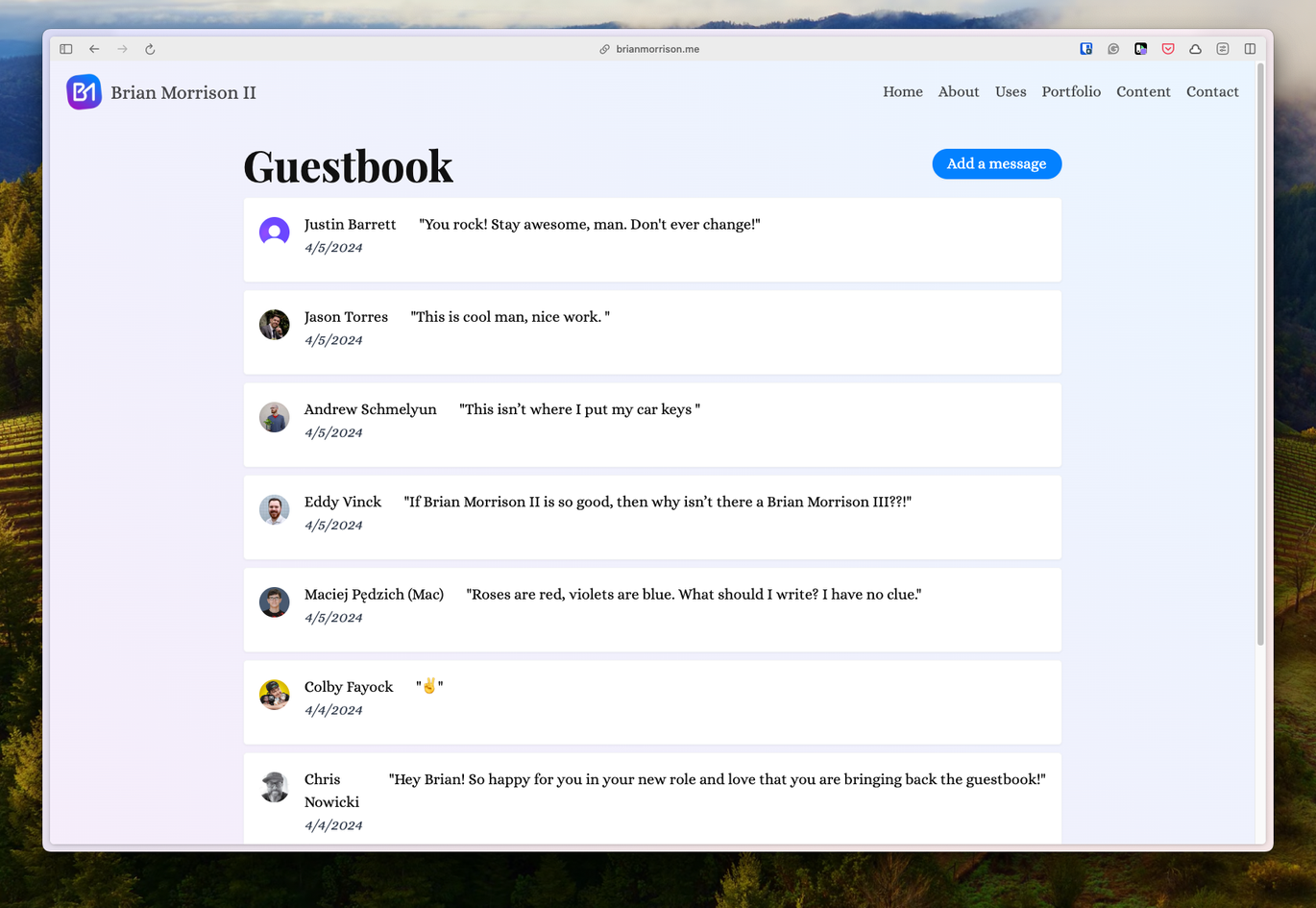Click the 4/5/2024 date under Jason Torres
This screenshot has height=908, width=1316.
click(333, 340)
